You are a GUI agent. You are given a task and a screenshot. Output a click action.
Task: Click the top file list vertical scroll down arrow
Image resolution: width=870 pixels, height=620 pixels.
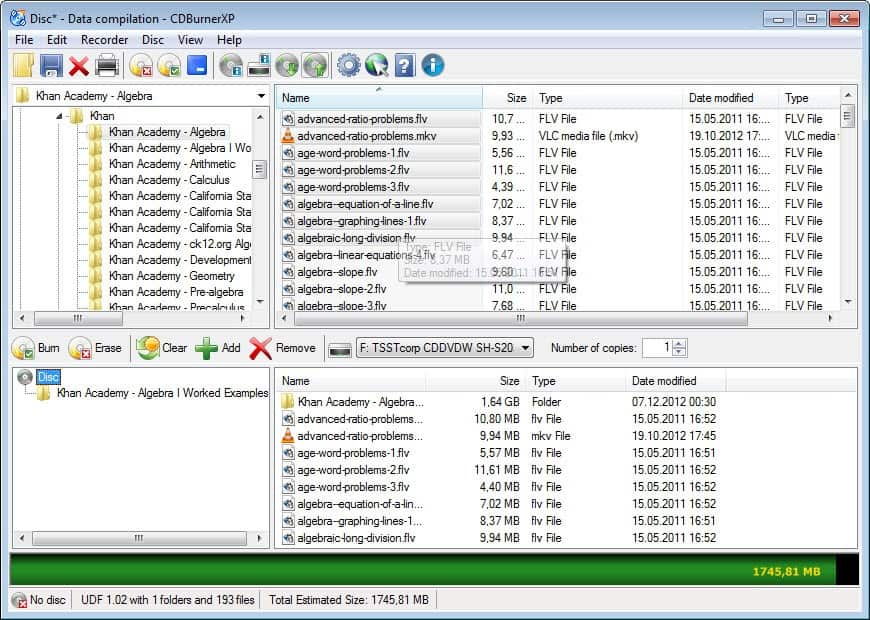(x=848, y=302)
